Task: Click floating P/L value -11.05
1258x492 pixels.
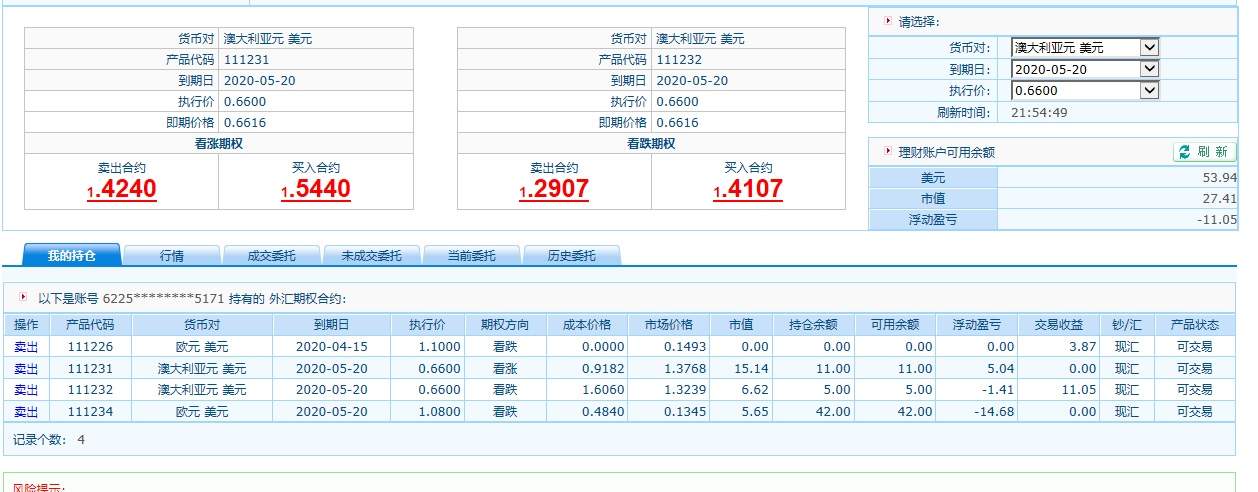Action: pyautogui.click(x=1217, y=220)
